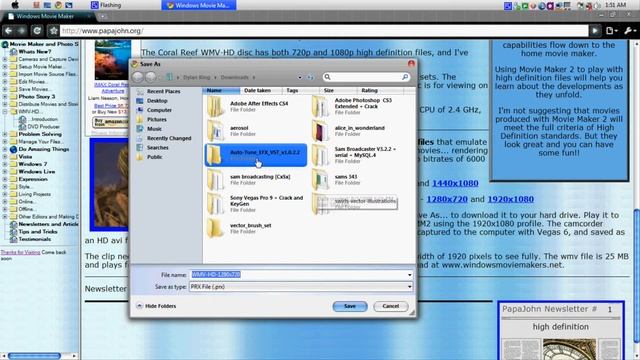Select the sam broadcasting [CxSx] folder
The height and width of the screenshot is (360, 640).
point(256,180)
